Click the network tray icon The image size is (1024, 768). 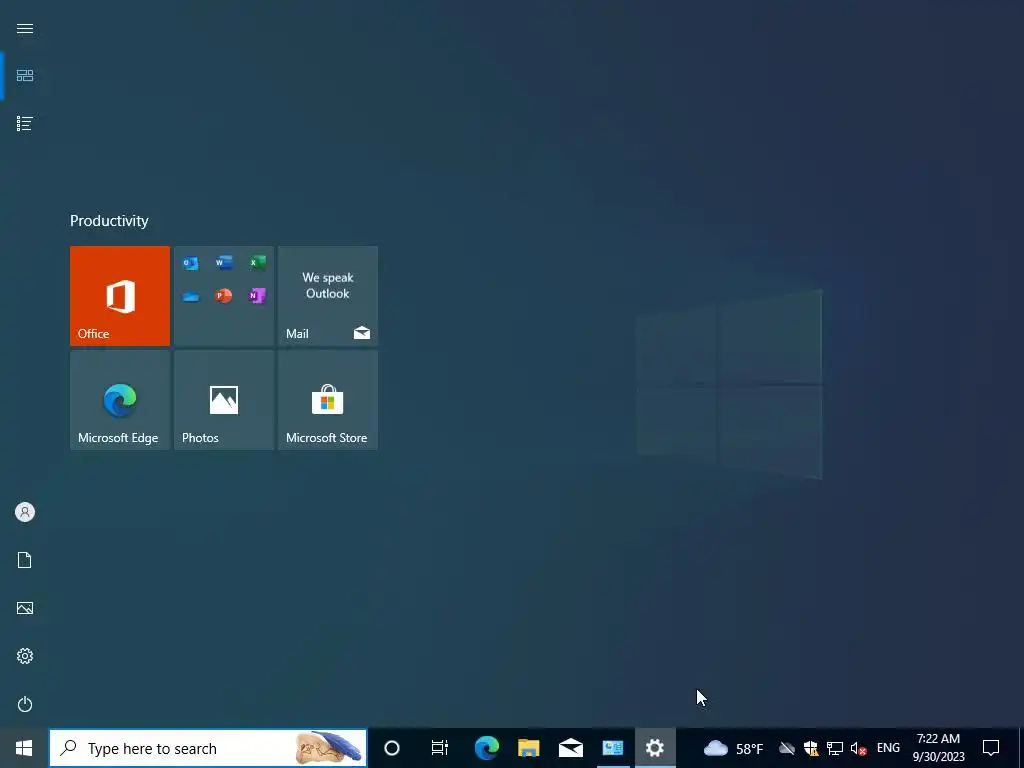(835, 748)
